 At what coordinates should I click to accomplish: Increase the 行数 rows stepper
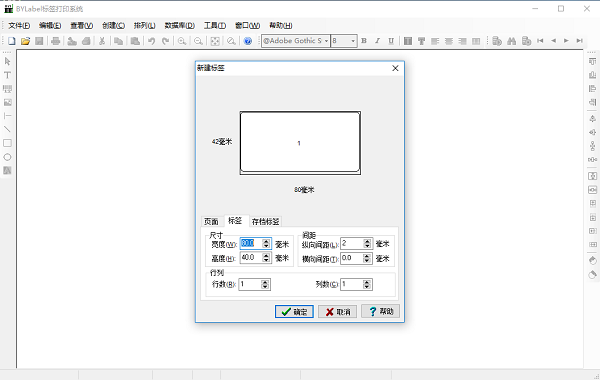click(265, 282)
